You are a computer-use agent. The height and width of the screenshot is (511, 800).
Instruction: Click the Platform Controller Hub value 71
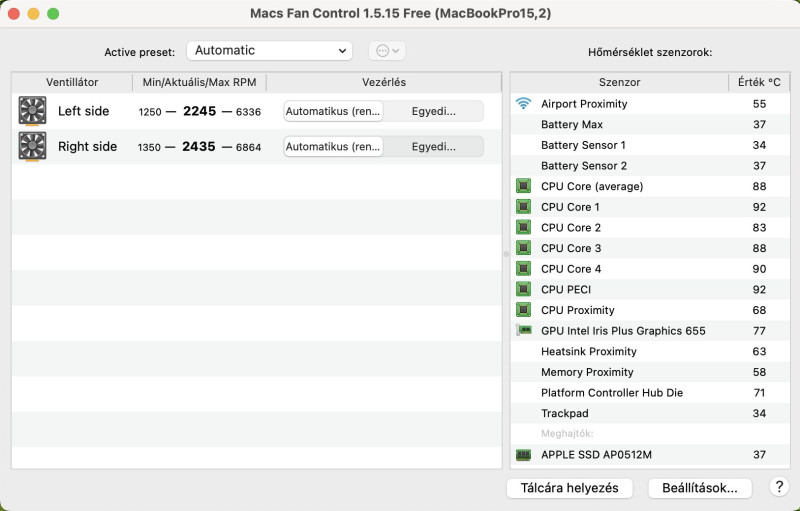point(759,393)
